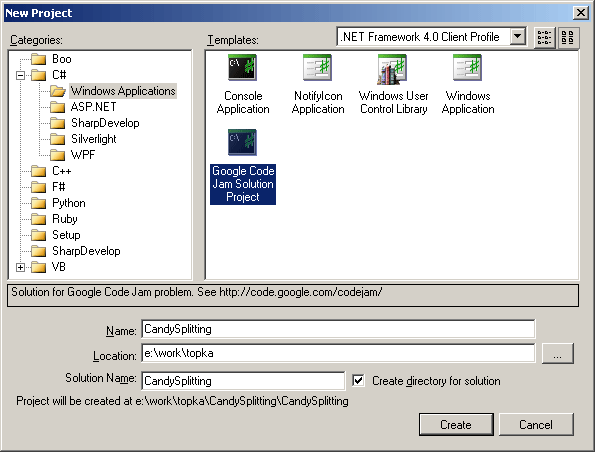This screenshot has height=452, width=595.
Task: Select the NotifyIcon Application template icon
Action: [x=318, y=67]
